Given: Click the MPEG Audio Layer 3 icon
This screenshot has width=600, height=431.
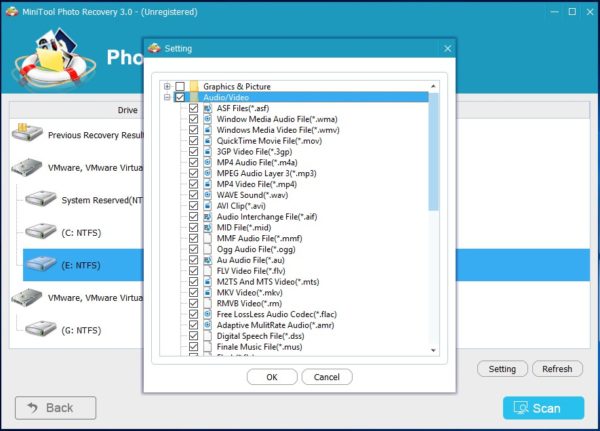Looking at the screenshot, I should pyautogui.click(x=207, y=173).
